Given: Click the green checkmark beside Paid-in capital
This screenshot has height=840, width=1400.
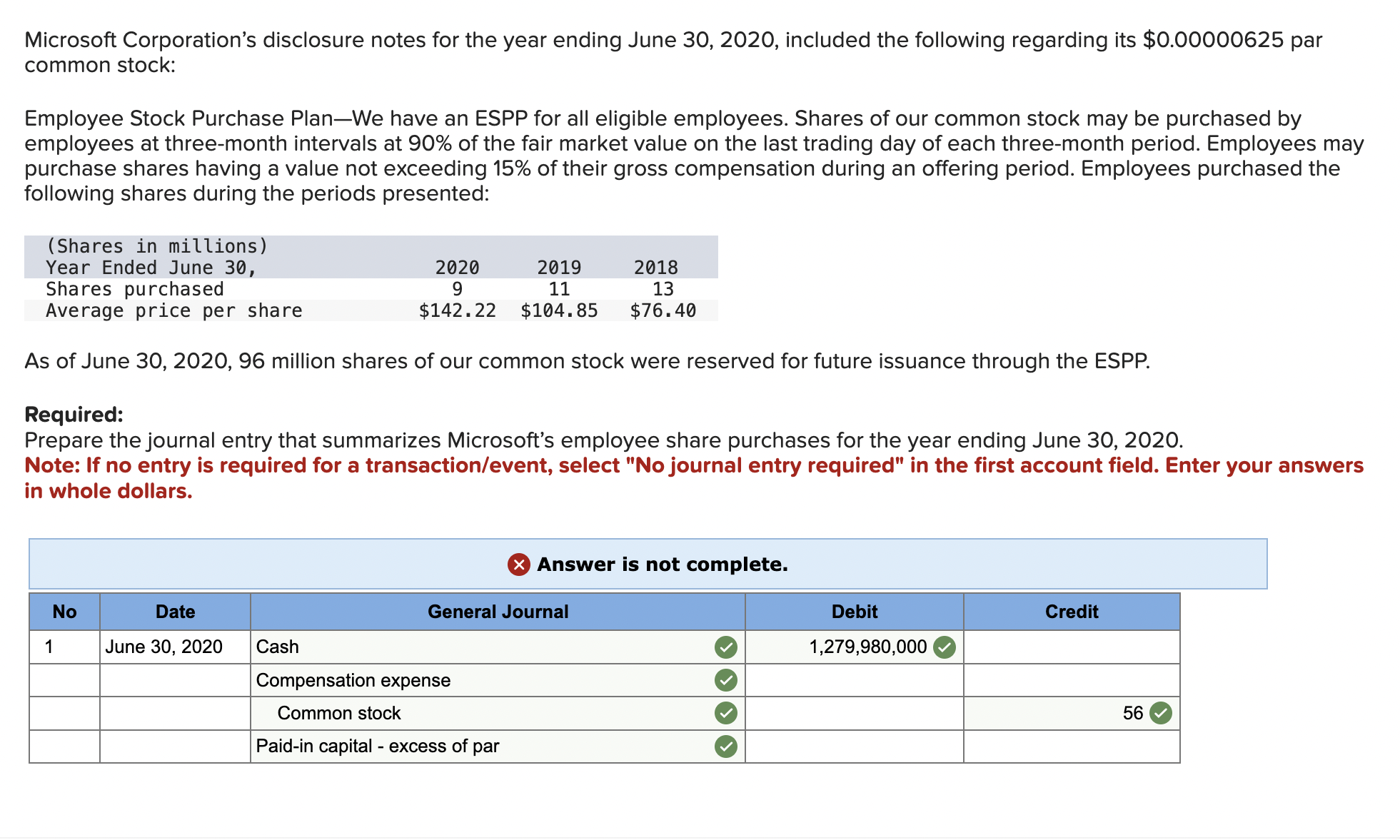Looking at the screenshot, I should 725,747.
